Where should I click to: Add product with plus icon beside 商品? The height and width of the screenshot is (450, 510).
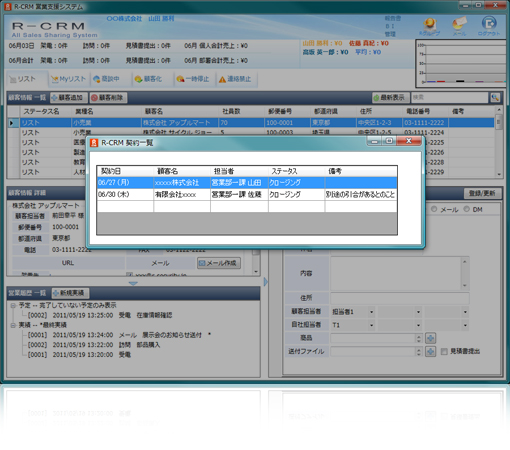pyautogui.click(x=431, y=338)
